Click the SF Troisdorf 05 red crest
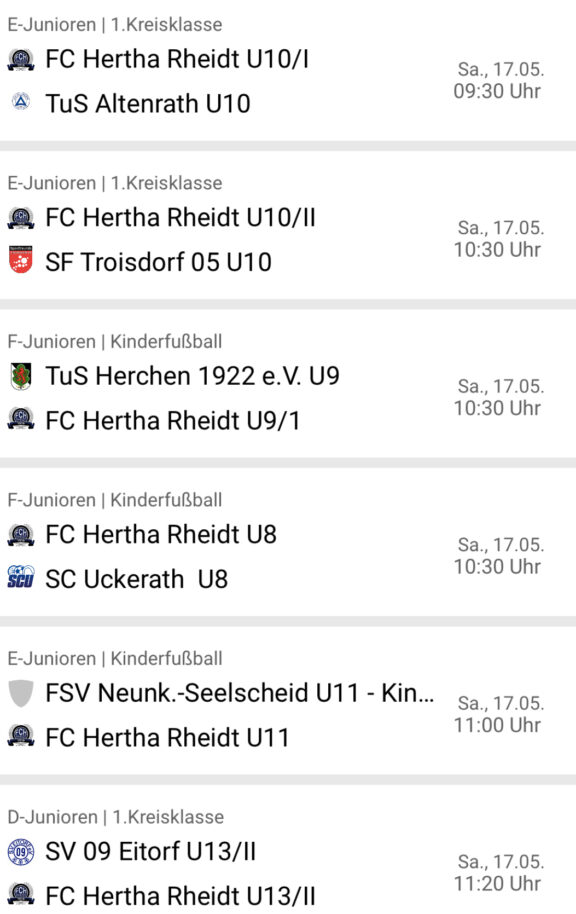This screenshot has height=914, width=576. click(x=21, y=260)
